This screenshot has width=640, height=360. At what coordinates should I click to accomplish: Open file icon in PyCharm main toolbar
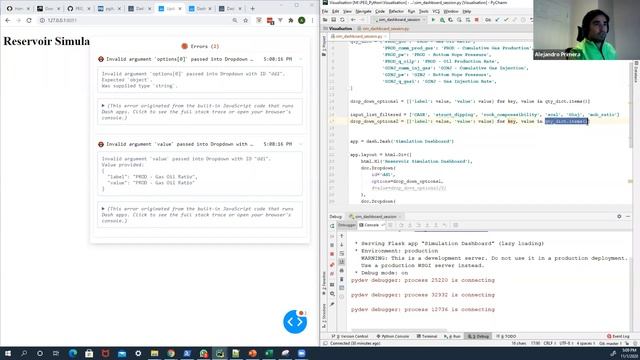click(325, 20)
